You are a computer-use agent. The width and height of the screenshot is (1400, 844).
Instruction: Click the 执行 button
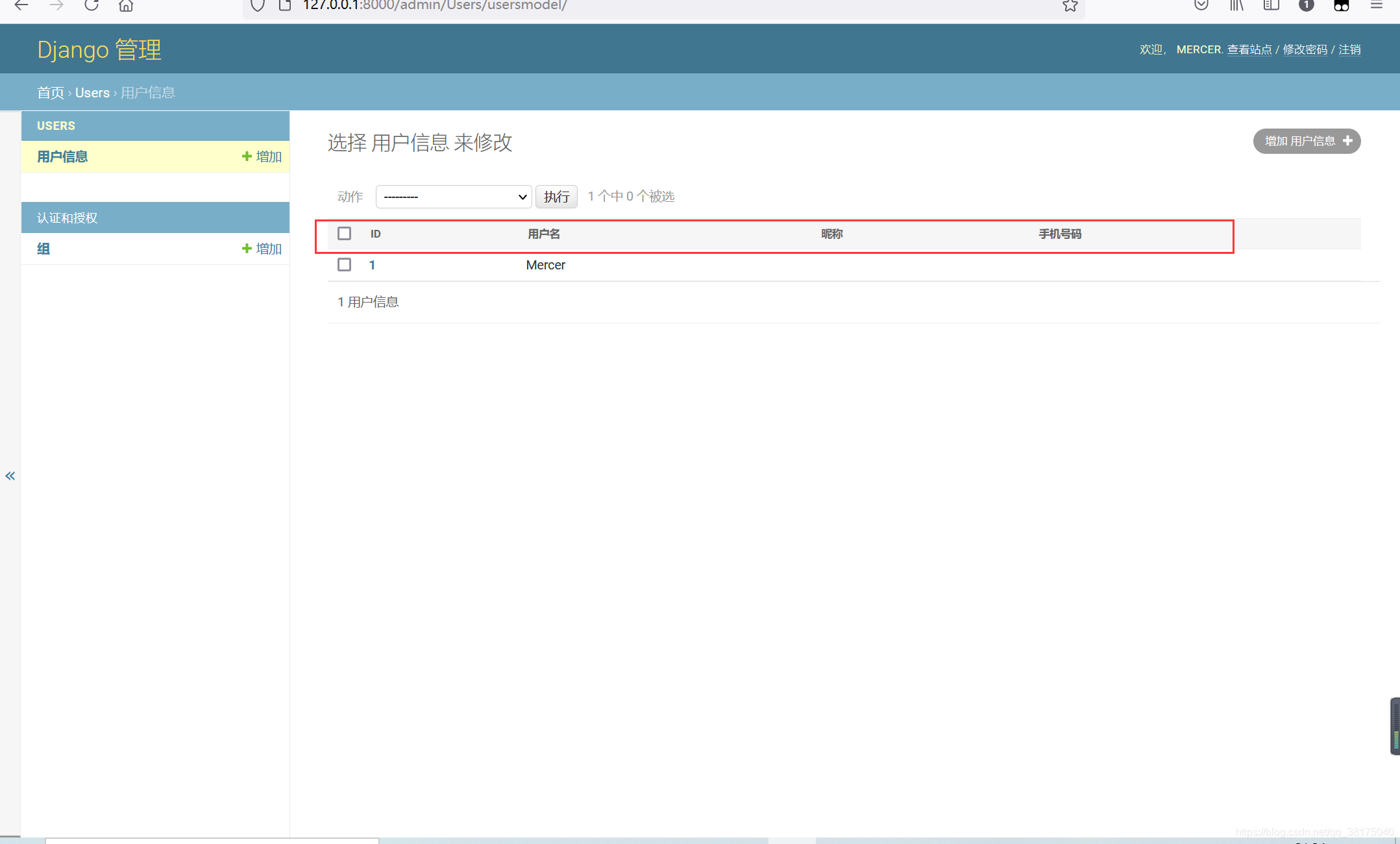(556, 197)
